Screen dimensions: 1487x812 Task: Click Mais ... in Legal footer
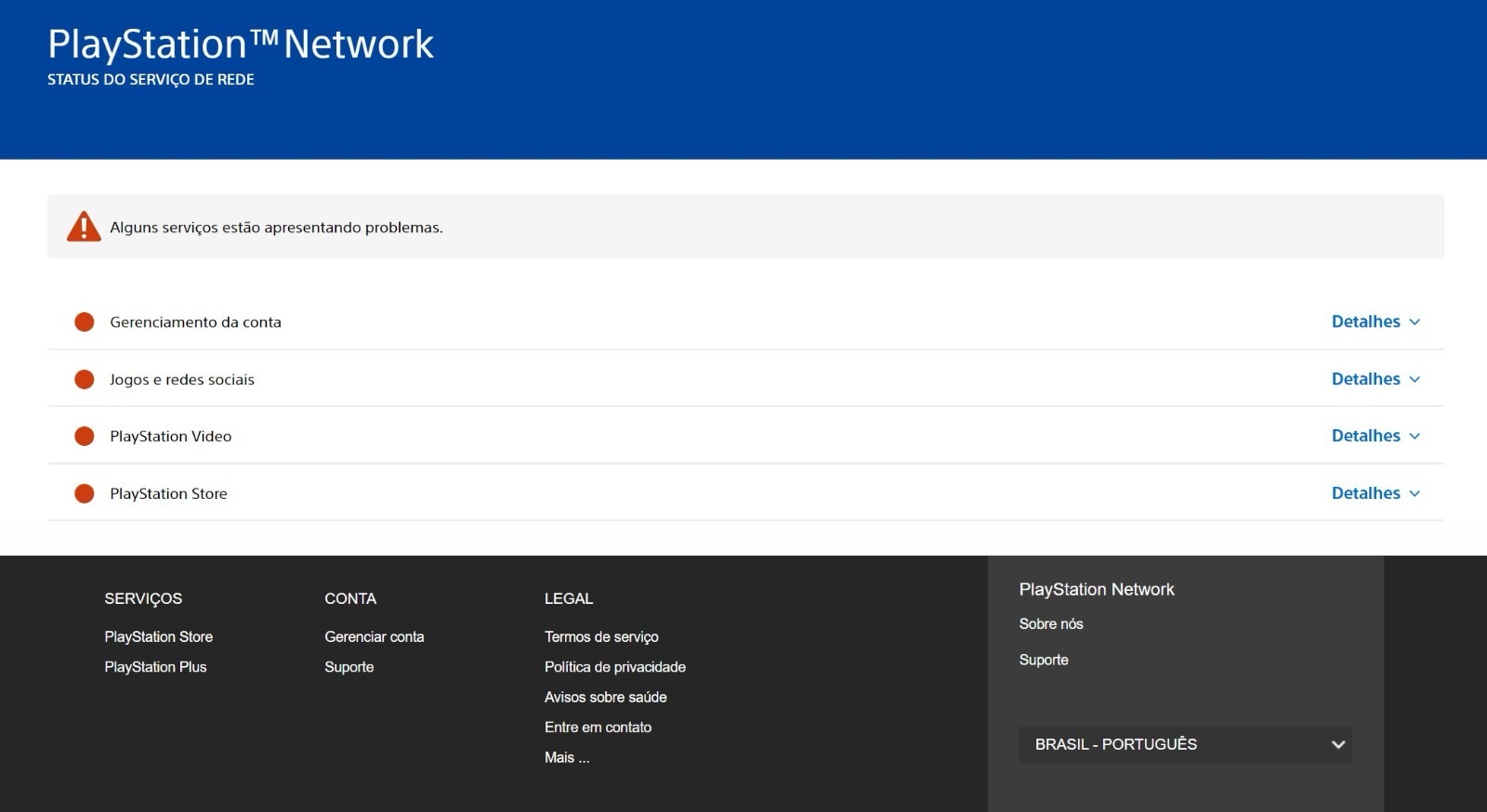point(567,757)
